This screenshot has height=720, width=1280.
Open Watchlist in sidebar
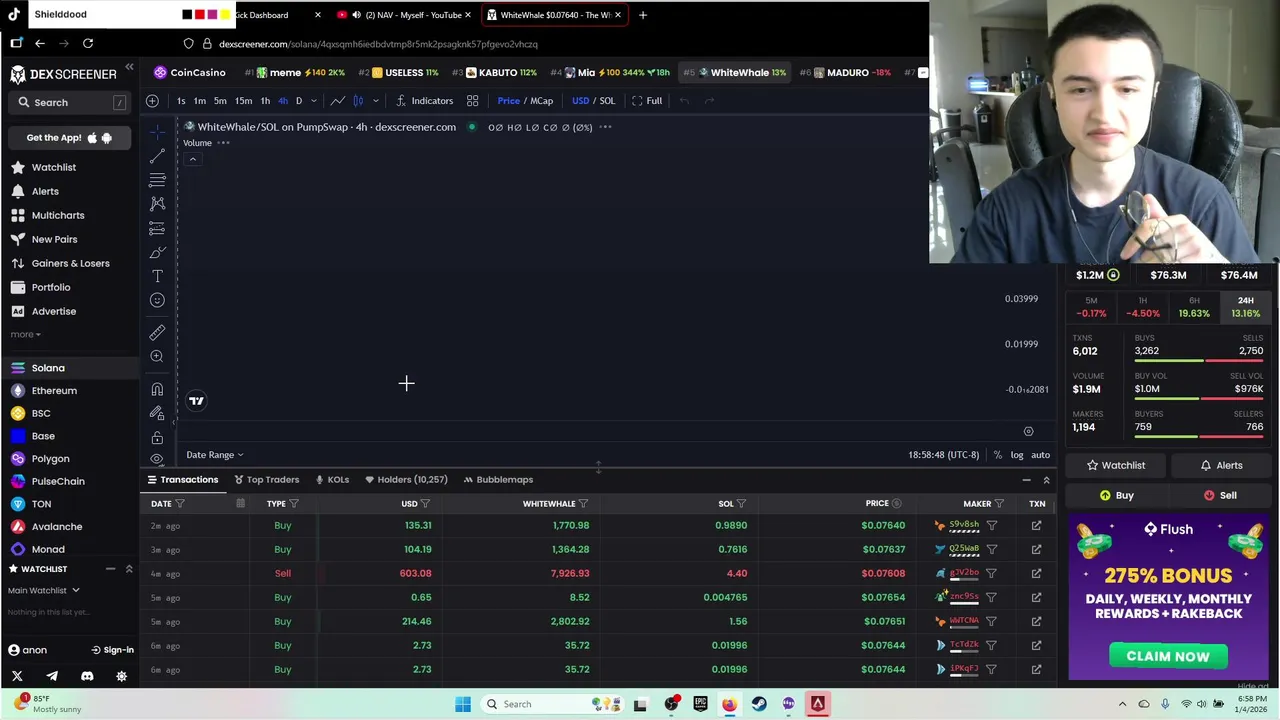pyautogui.click(x=53, y=167)
